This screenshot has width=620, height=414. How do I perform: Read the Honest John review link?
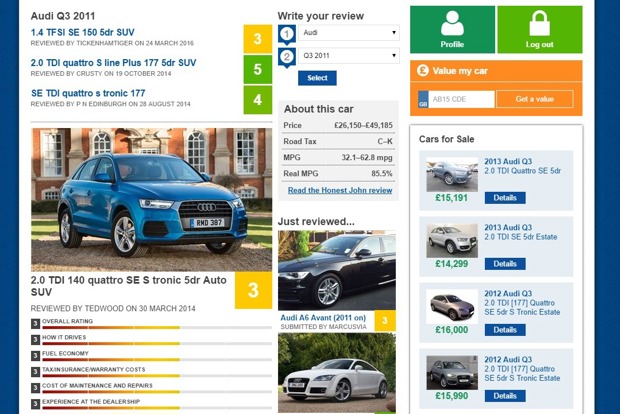tap(340, 190)
